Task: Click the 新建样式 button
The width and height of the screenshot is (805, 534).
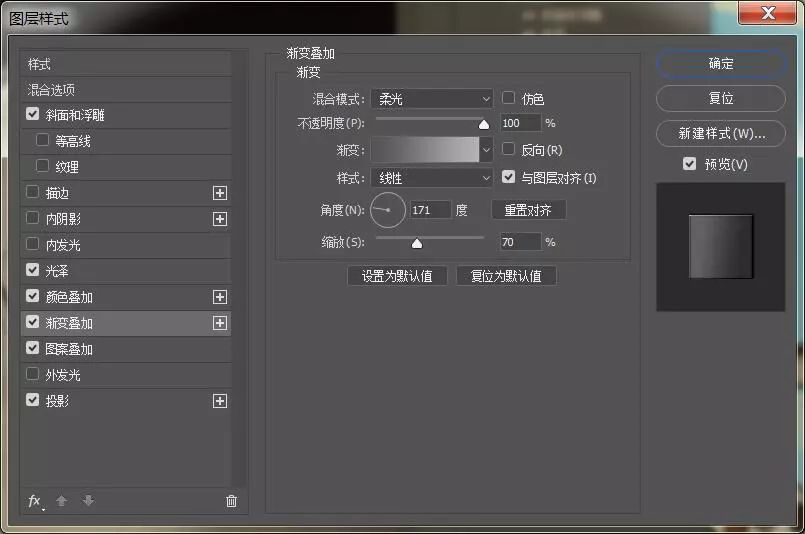Action: coord(720,133)
